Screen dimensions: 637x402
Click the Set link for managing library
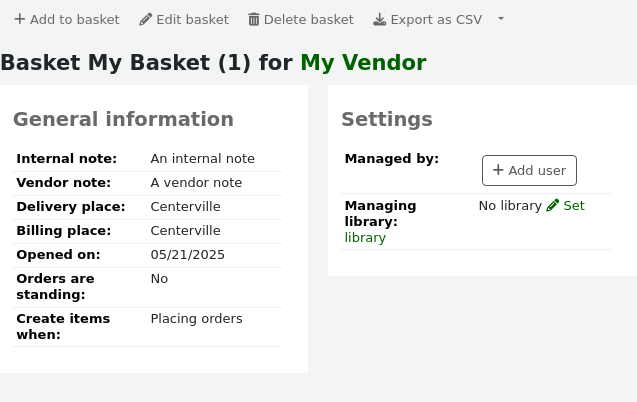click(573, 205)
